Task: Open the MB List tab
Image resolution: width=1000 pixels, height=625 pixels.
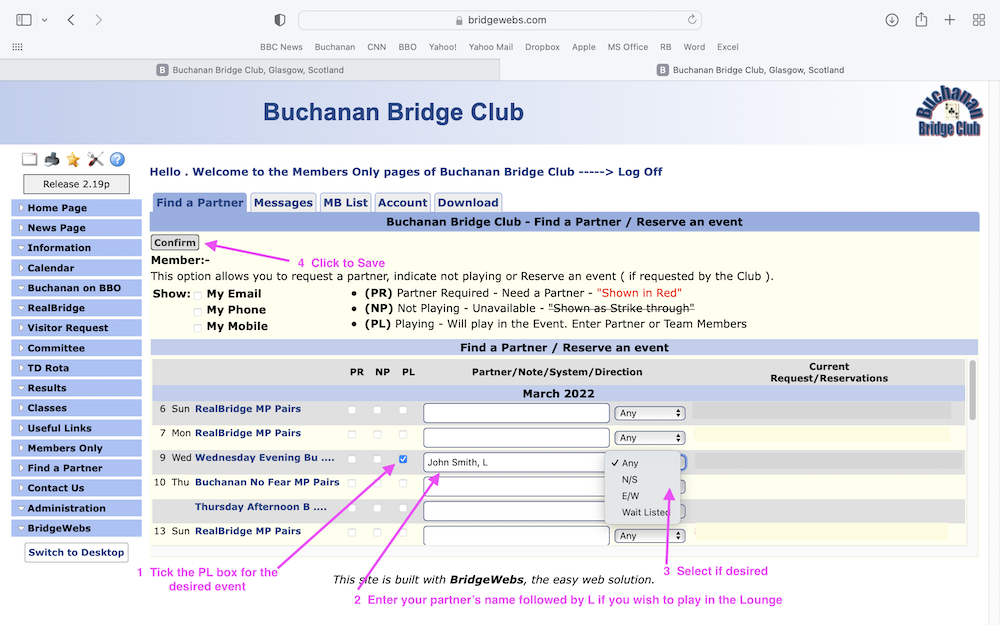Action: click(x=345, y=203)
